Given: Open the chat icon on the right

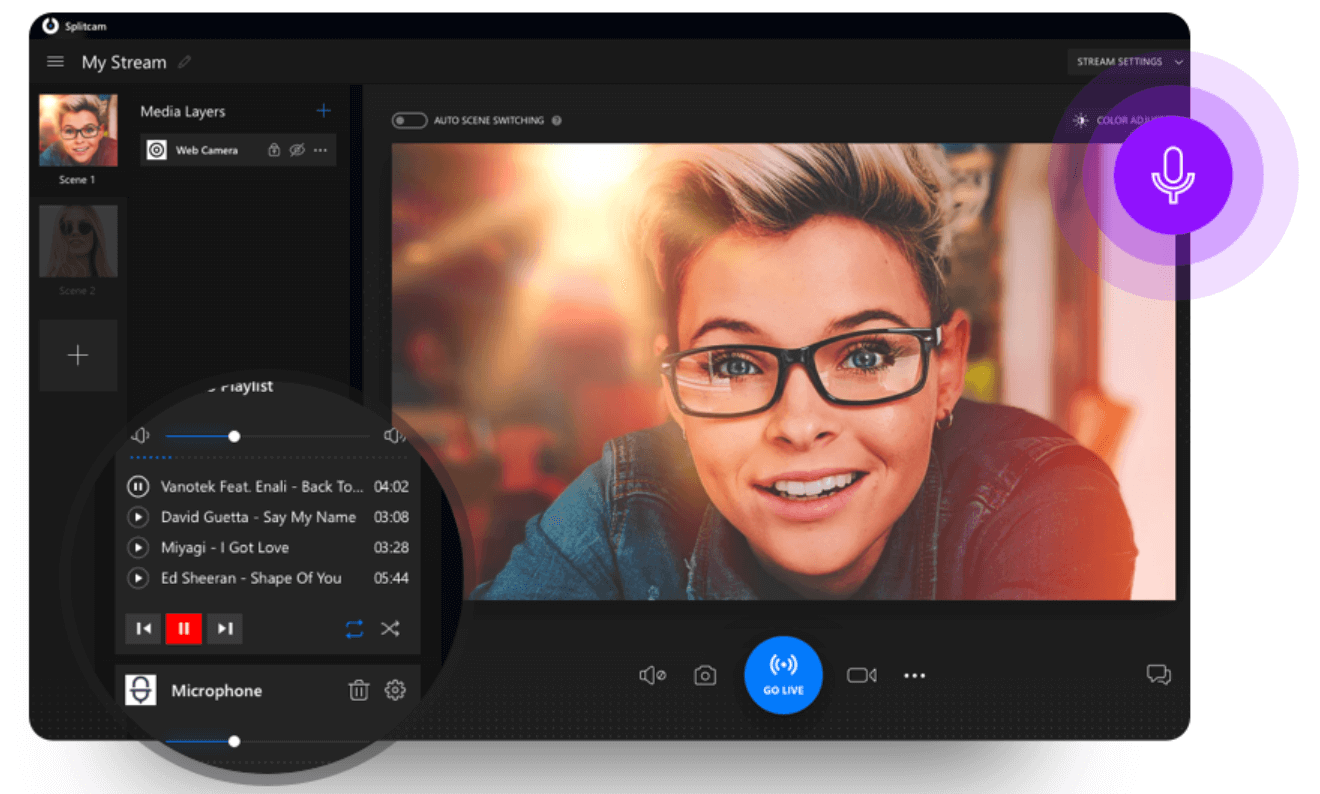Looking at the screenshot, I should [x=1159, y=675].
